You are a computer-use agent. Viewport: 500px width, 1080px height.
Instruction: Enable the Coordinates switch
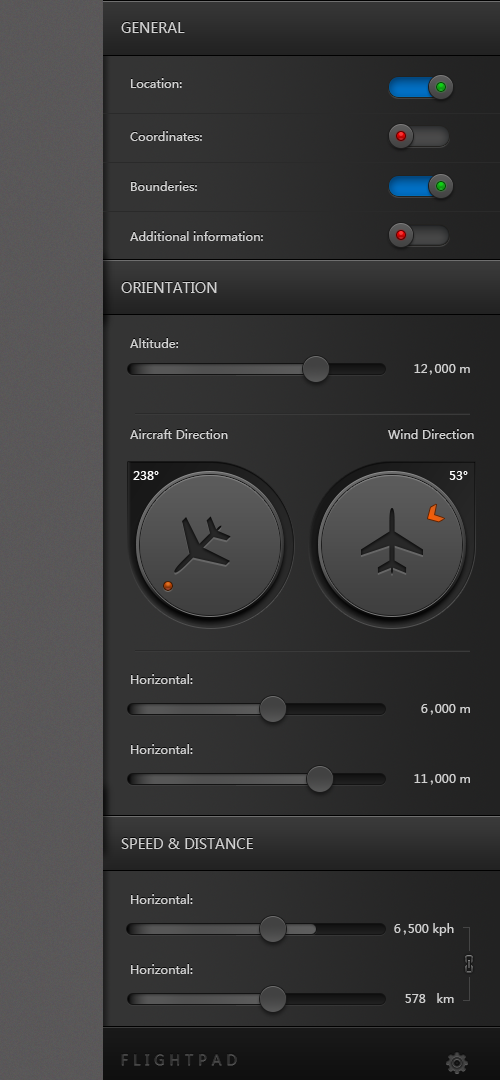click(419, 136)
